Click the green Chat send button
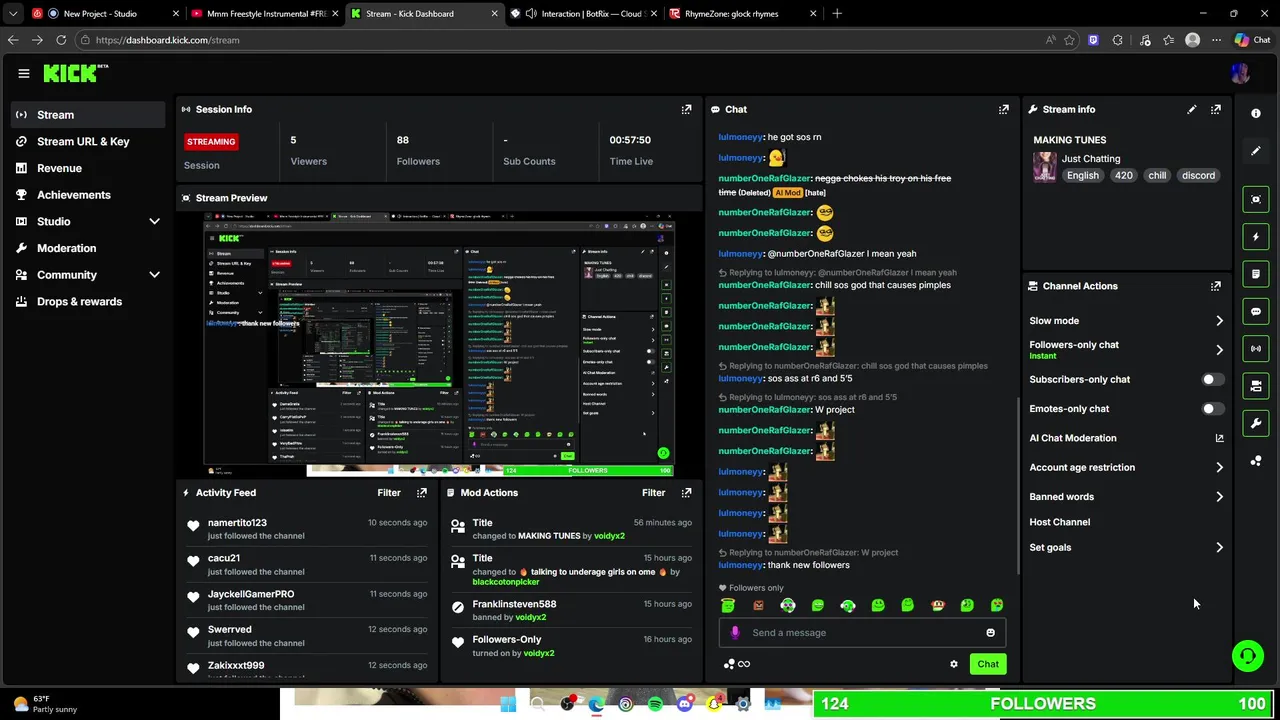This screenshot has height=720, width=1280. (988, 664)
